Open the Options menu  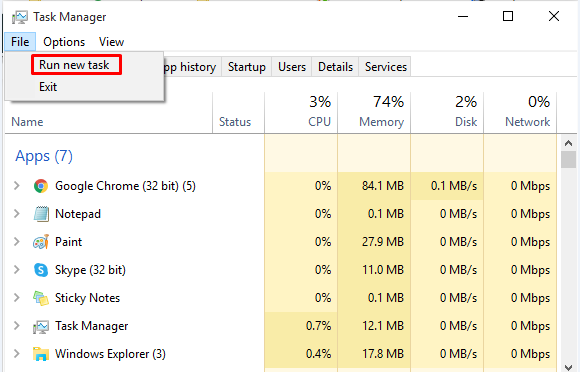pos(64,42)
